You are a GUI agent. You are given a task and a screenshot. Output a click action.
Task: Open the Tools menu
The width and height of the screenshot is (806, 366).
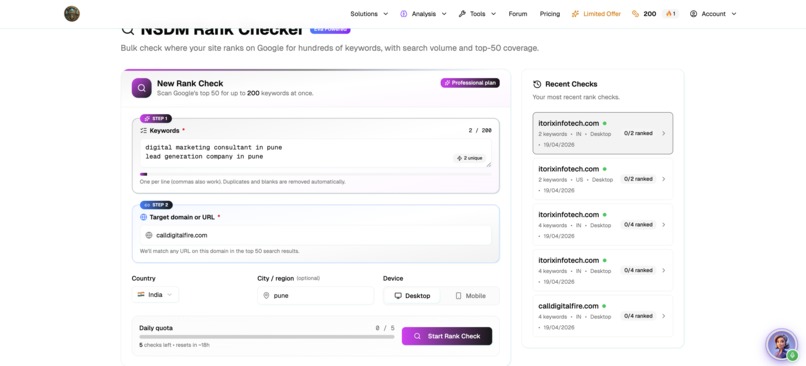(477, 14)
